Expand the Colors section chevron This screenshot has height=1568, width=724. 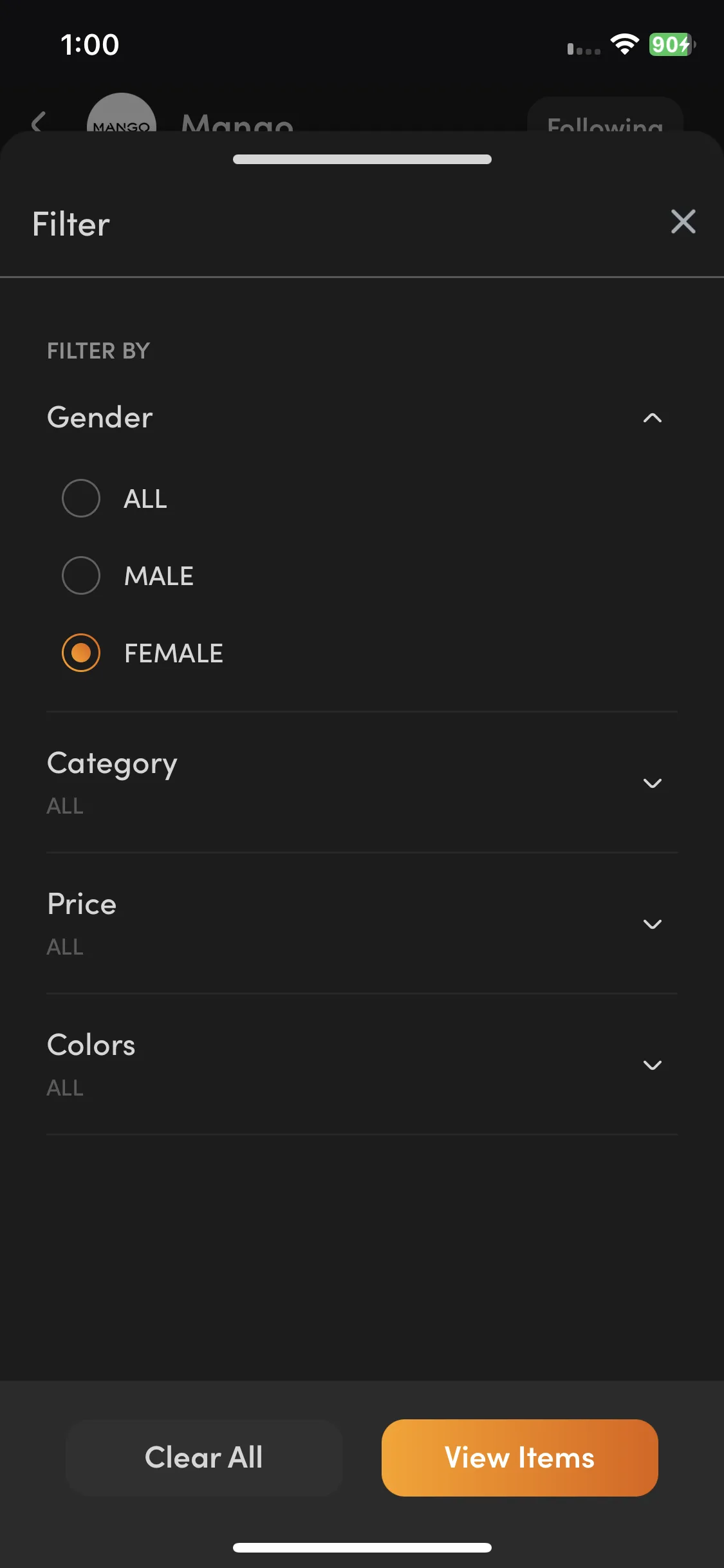[x=653, y=1065]
